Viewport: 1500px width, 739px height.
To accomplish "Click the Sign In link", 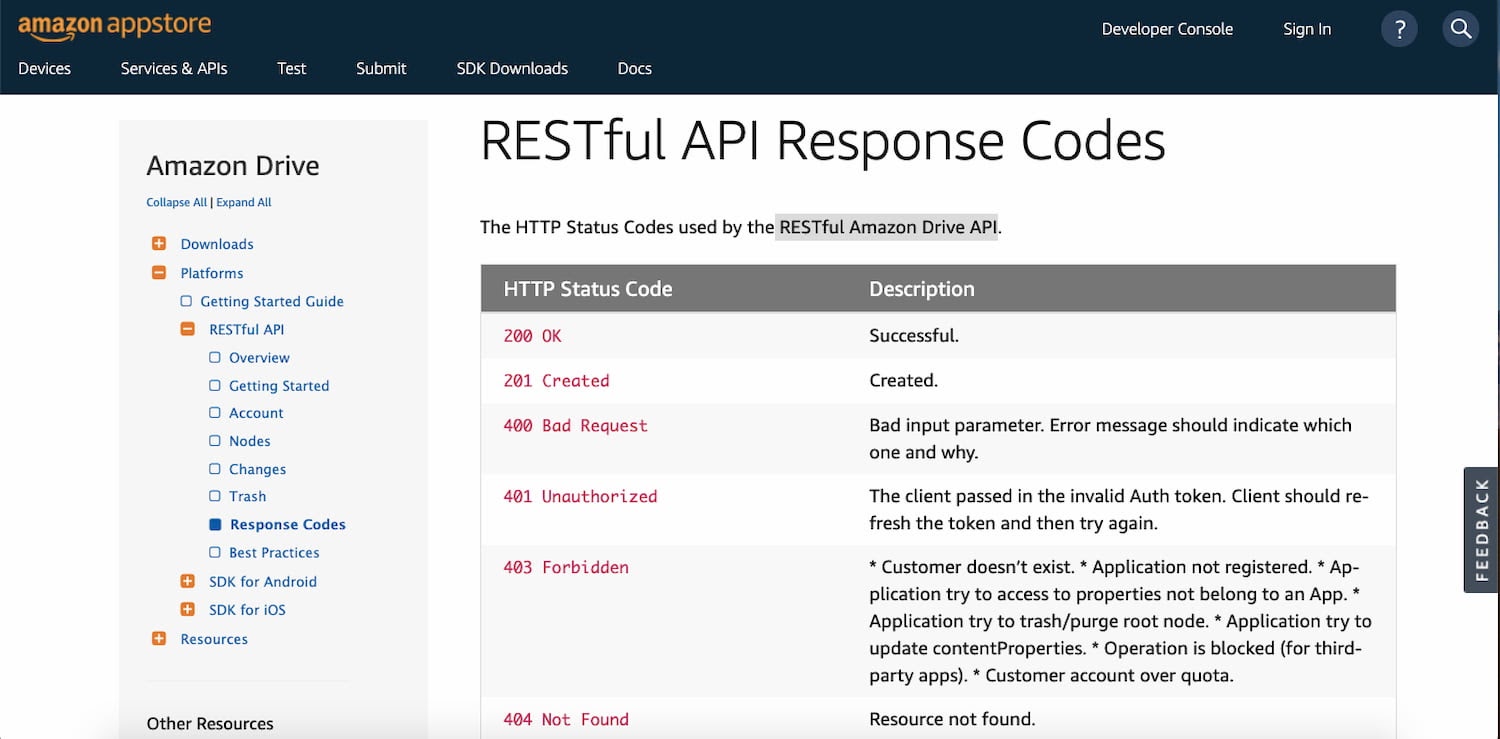I will click(1306, 28).
